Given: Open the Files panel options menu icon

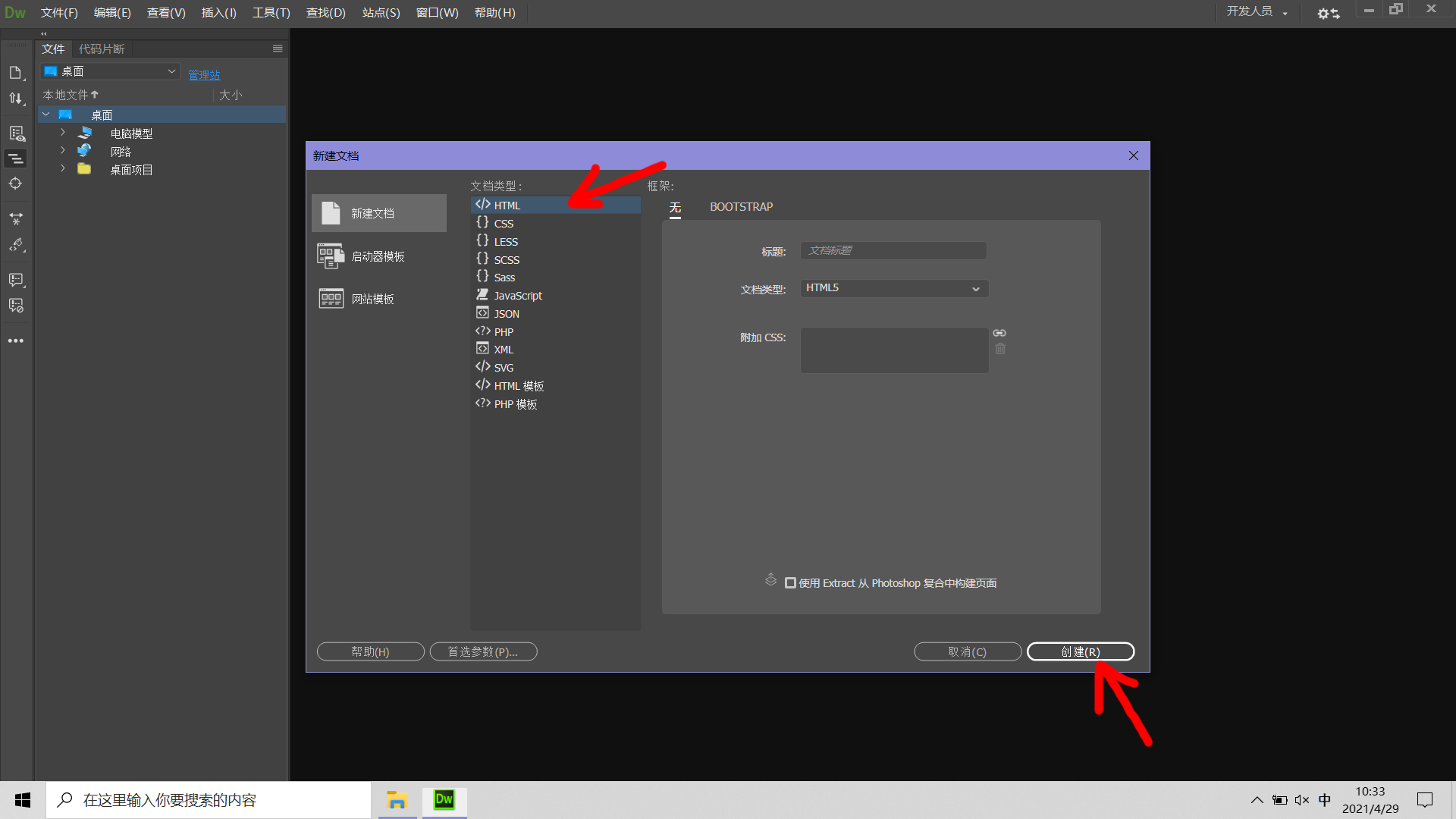Looking at the screenshot, I should [x=278, y=49].
